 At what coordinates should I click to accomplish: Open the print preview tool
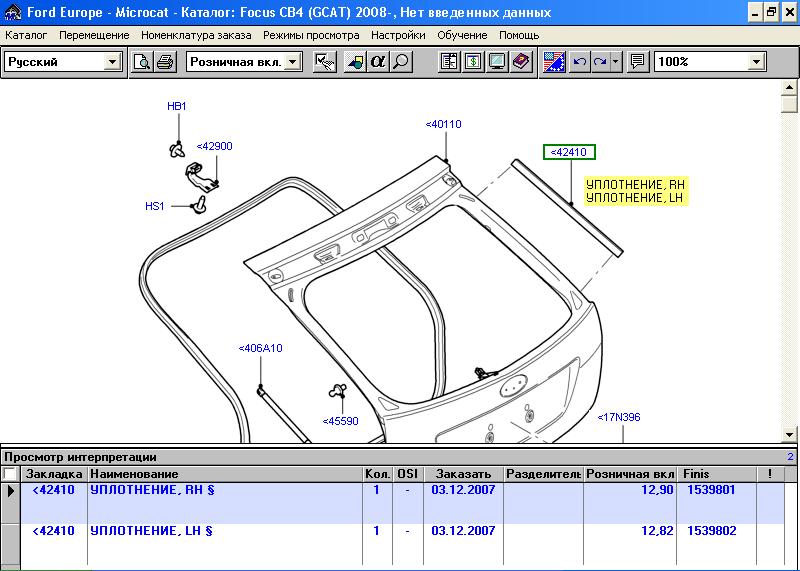tap(141, 62)
